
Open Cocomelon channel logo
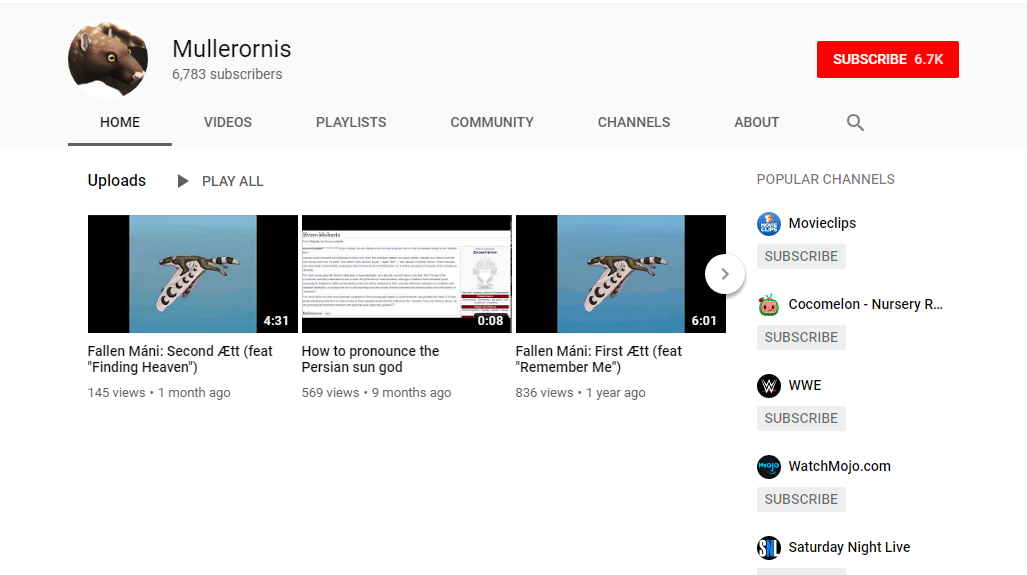[768, 305]
